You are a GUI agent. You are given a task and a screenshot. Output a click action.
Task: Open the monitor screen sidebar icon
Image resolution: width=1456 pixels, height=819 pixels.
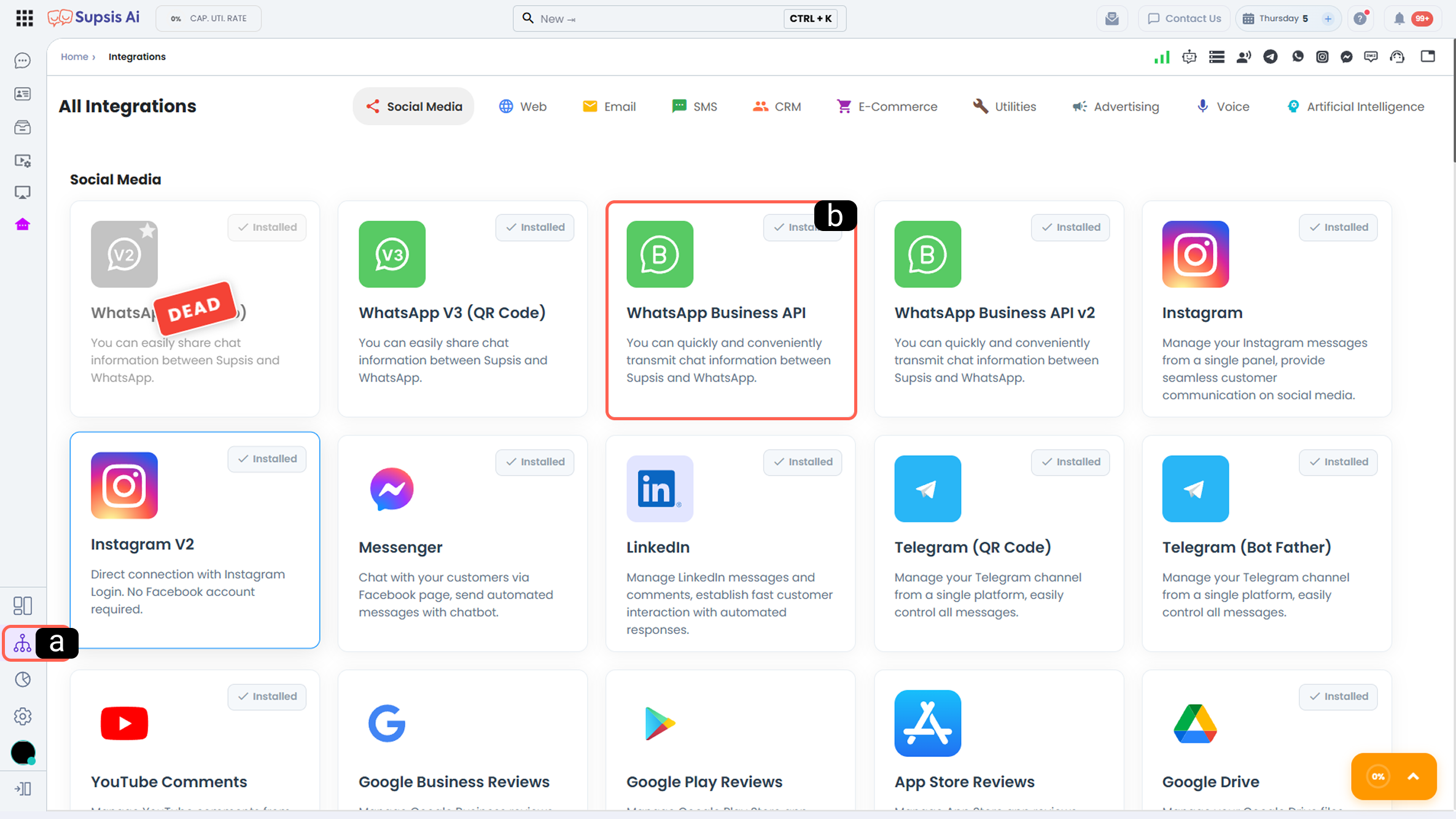pyautogui.click(x=23, y=193)
